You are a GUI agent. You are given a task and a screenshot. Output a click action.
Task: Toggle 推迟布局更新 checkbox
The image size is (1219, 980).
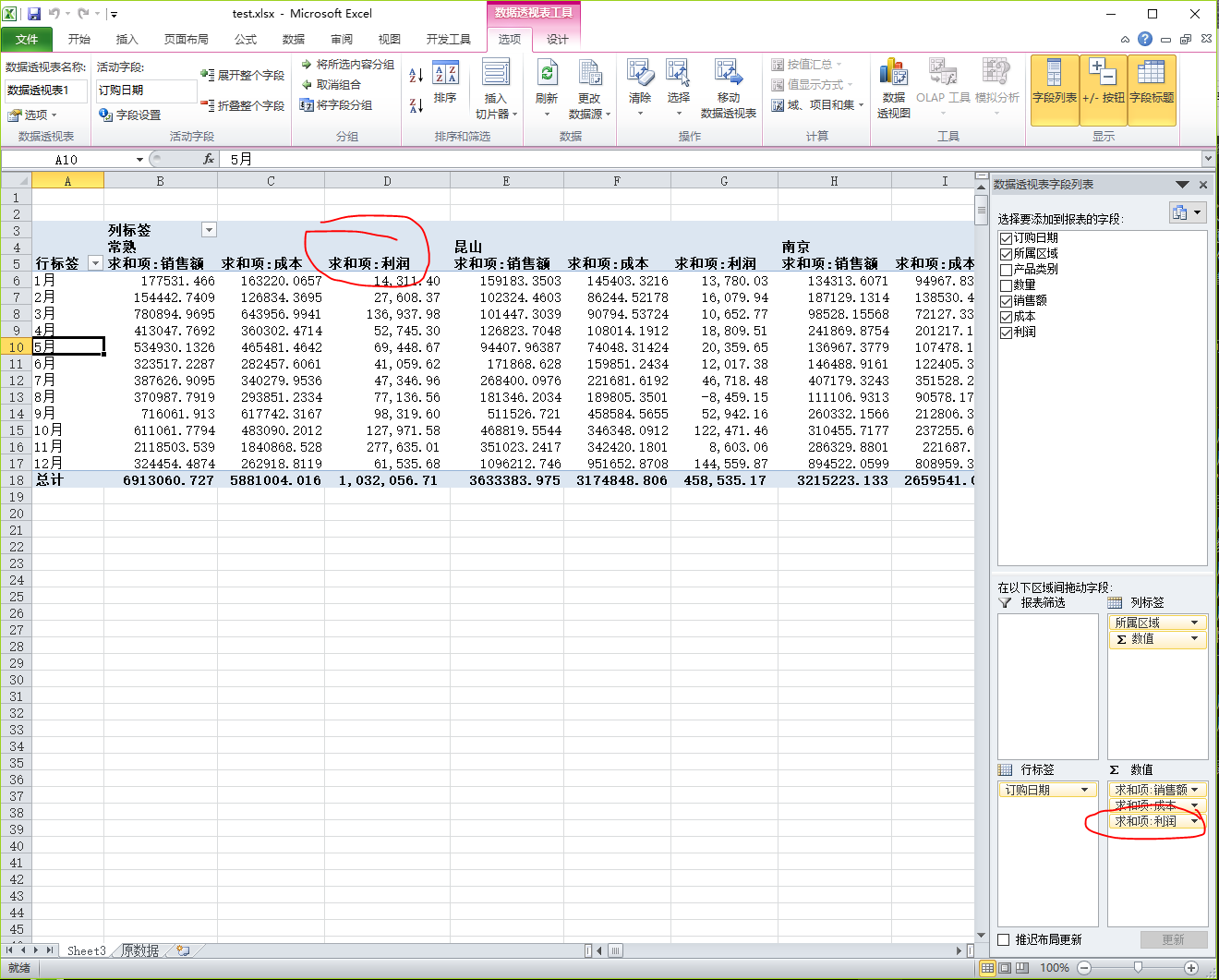(x=1005, y=939)
